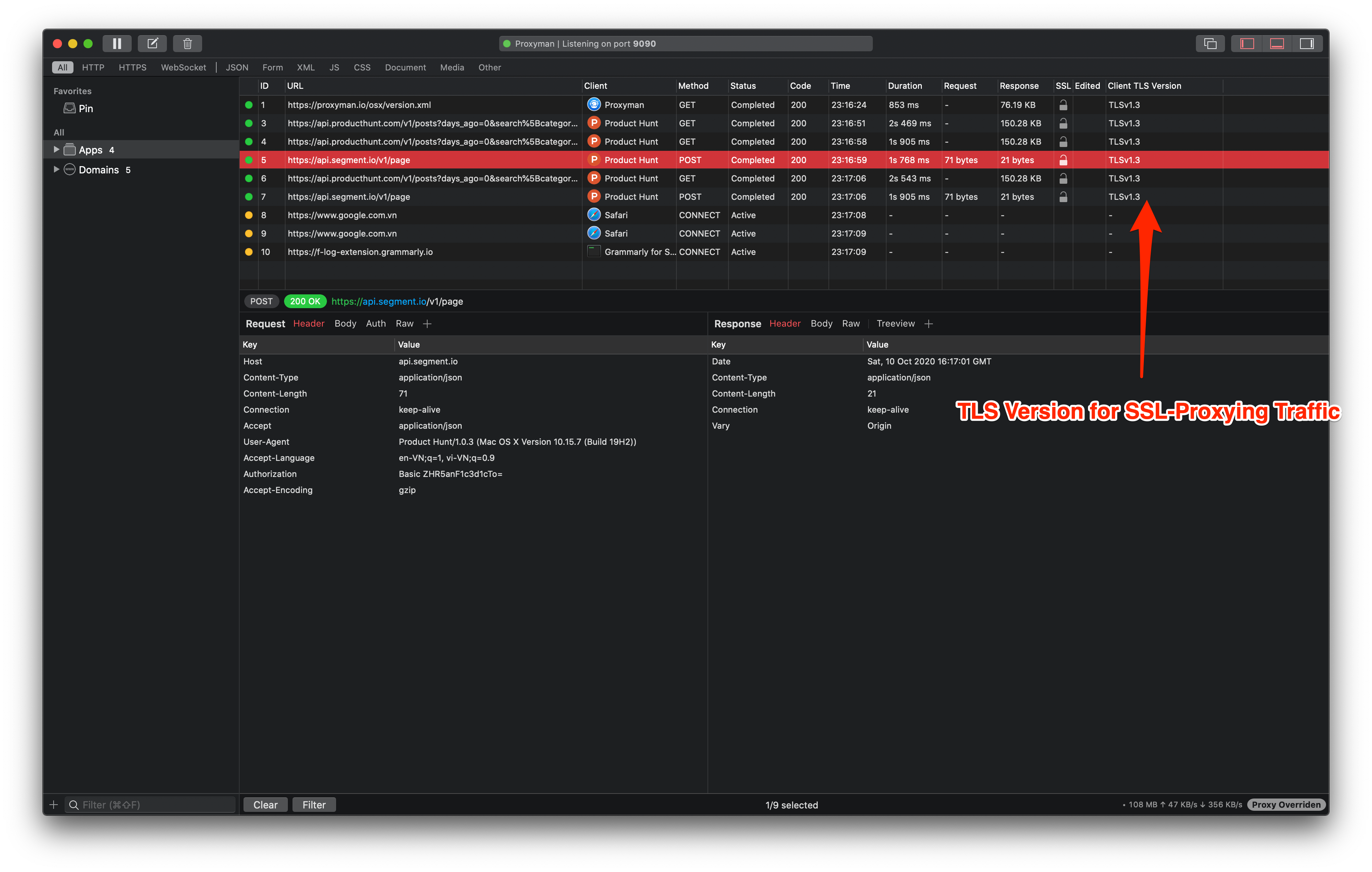Click the Pin icon under Favorites
The image size is (1372, 872).
tap(69, 108)
